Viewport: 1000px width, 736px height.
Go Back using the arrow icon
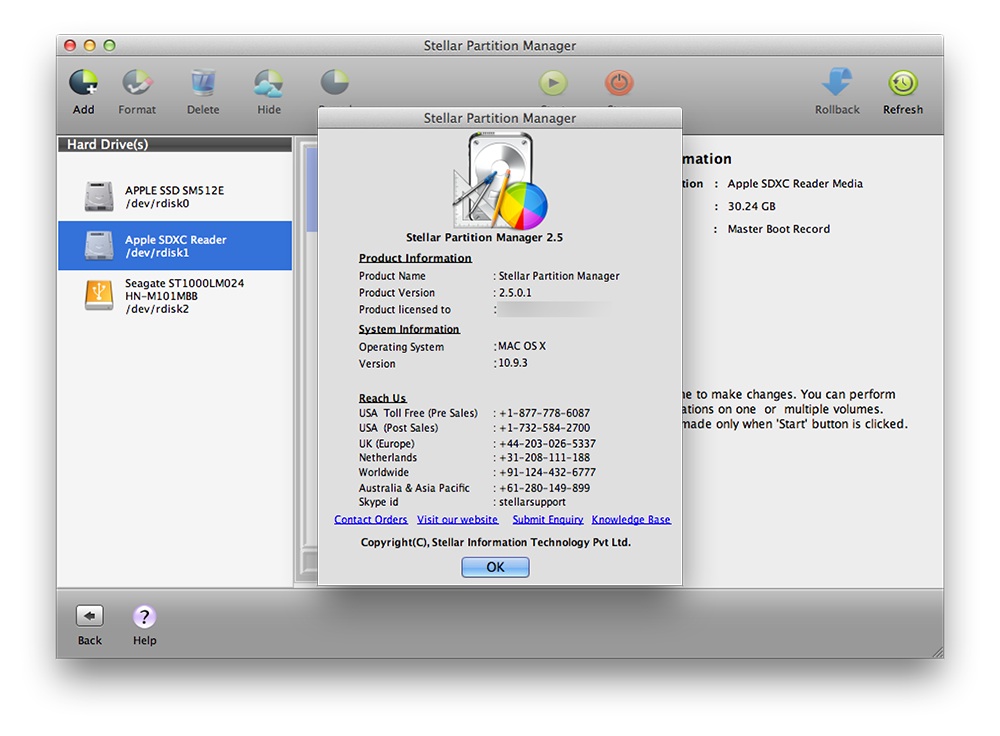[90, 616]
